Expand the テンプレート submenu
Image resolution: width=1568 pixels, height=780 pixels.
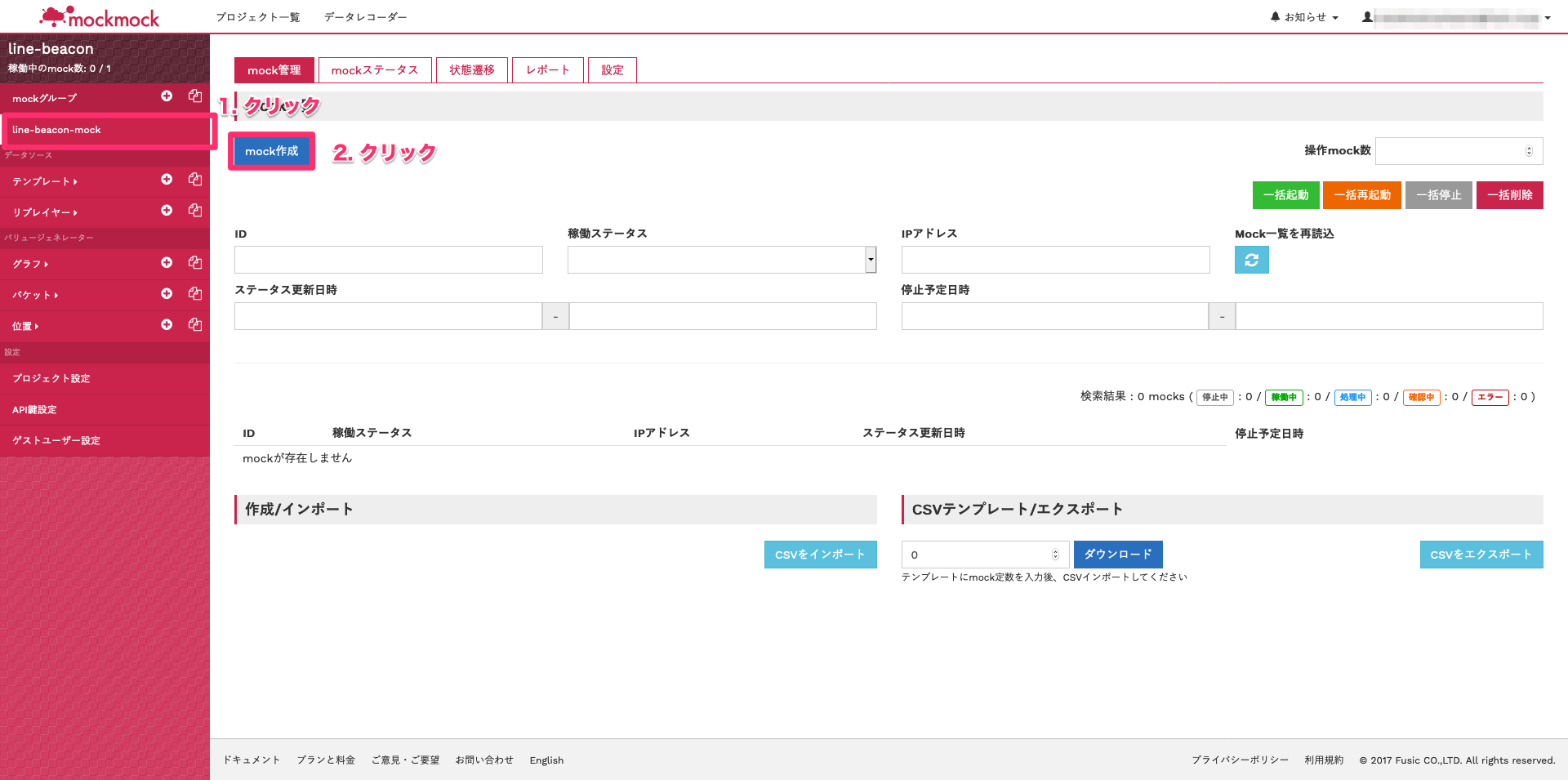(76, 181)
